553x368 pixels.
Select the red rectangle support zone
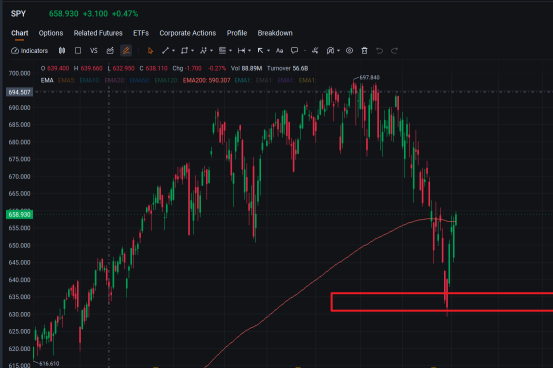(442, 302)
